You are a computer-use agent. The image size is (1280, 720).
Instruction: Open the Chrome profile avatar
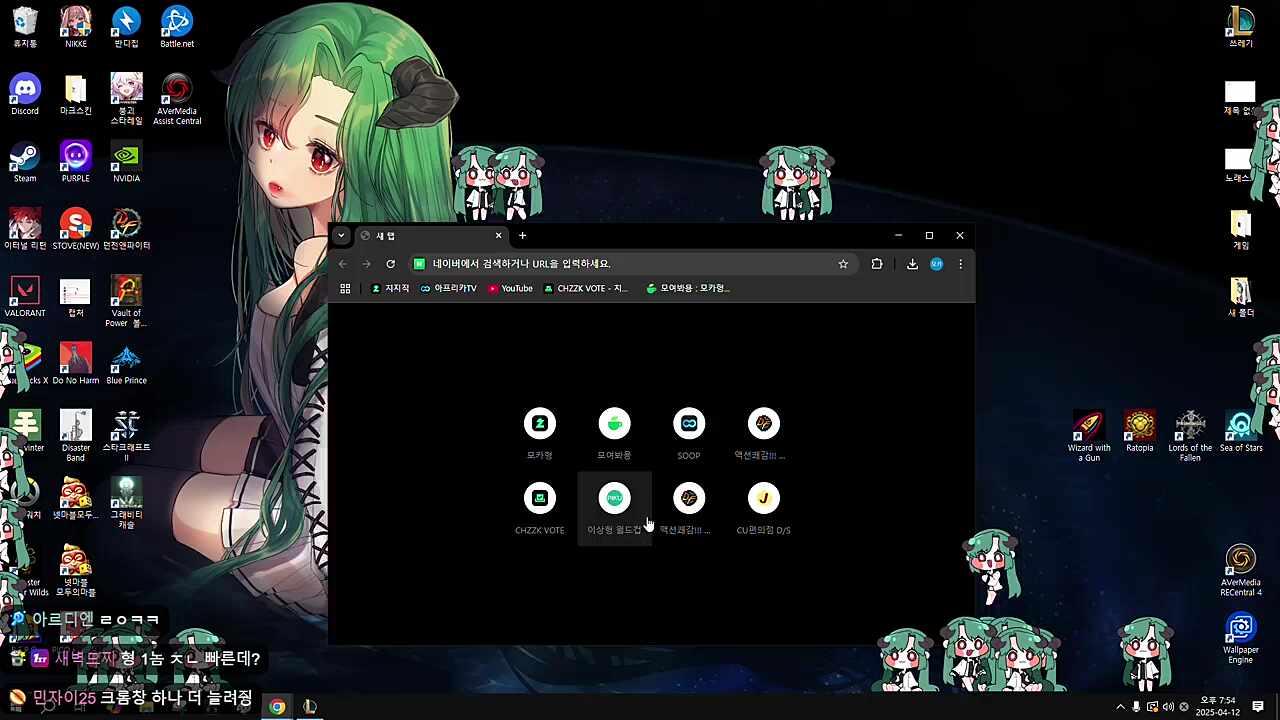click(936, 264)
